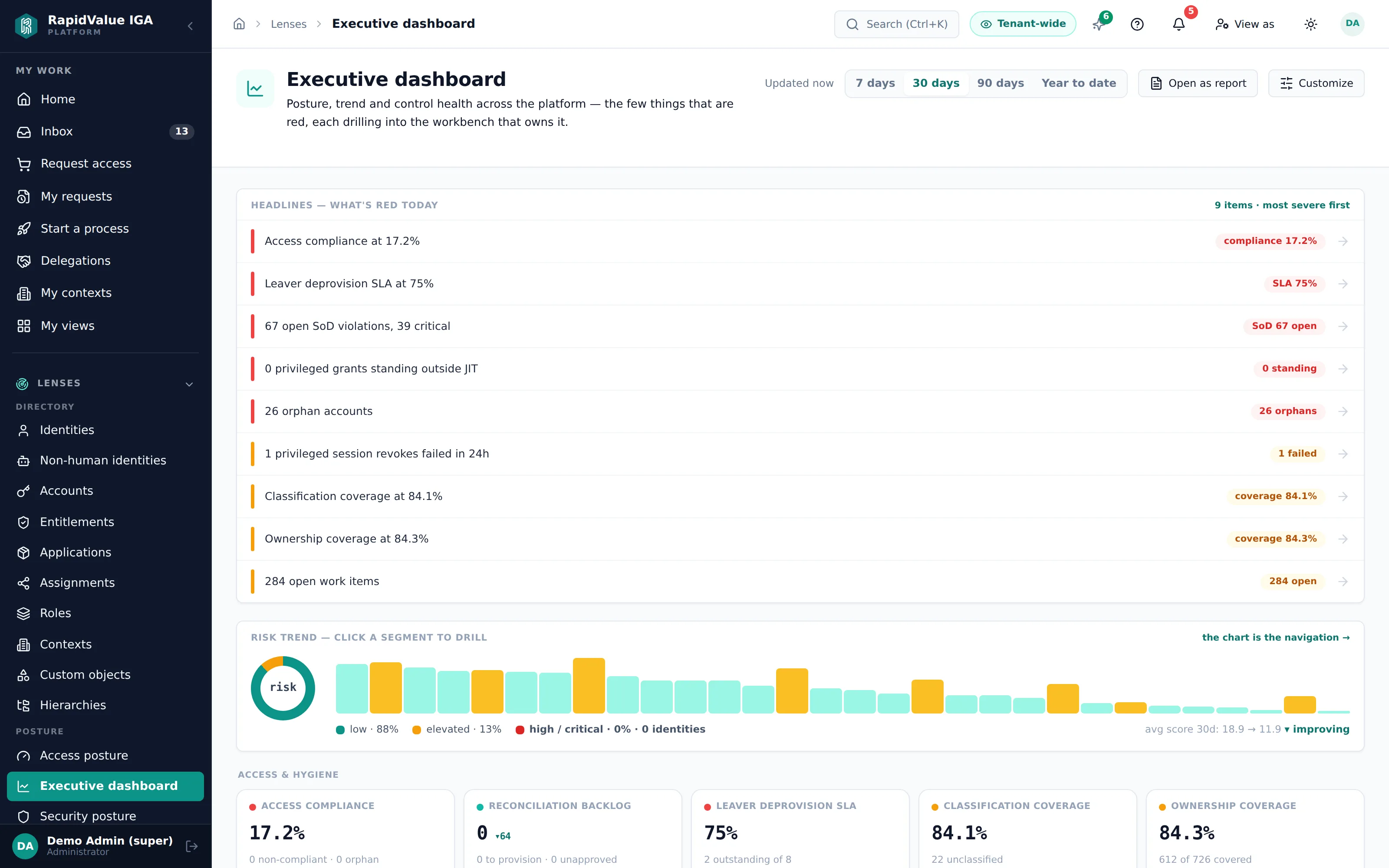Click the high / critical legend entry
The width and height of the screenshot is (1389, 868).
point(611,729)
